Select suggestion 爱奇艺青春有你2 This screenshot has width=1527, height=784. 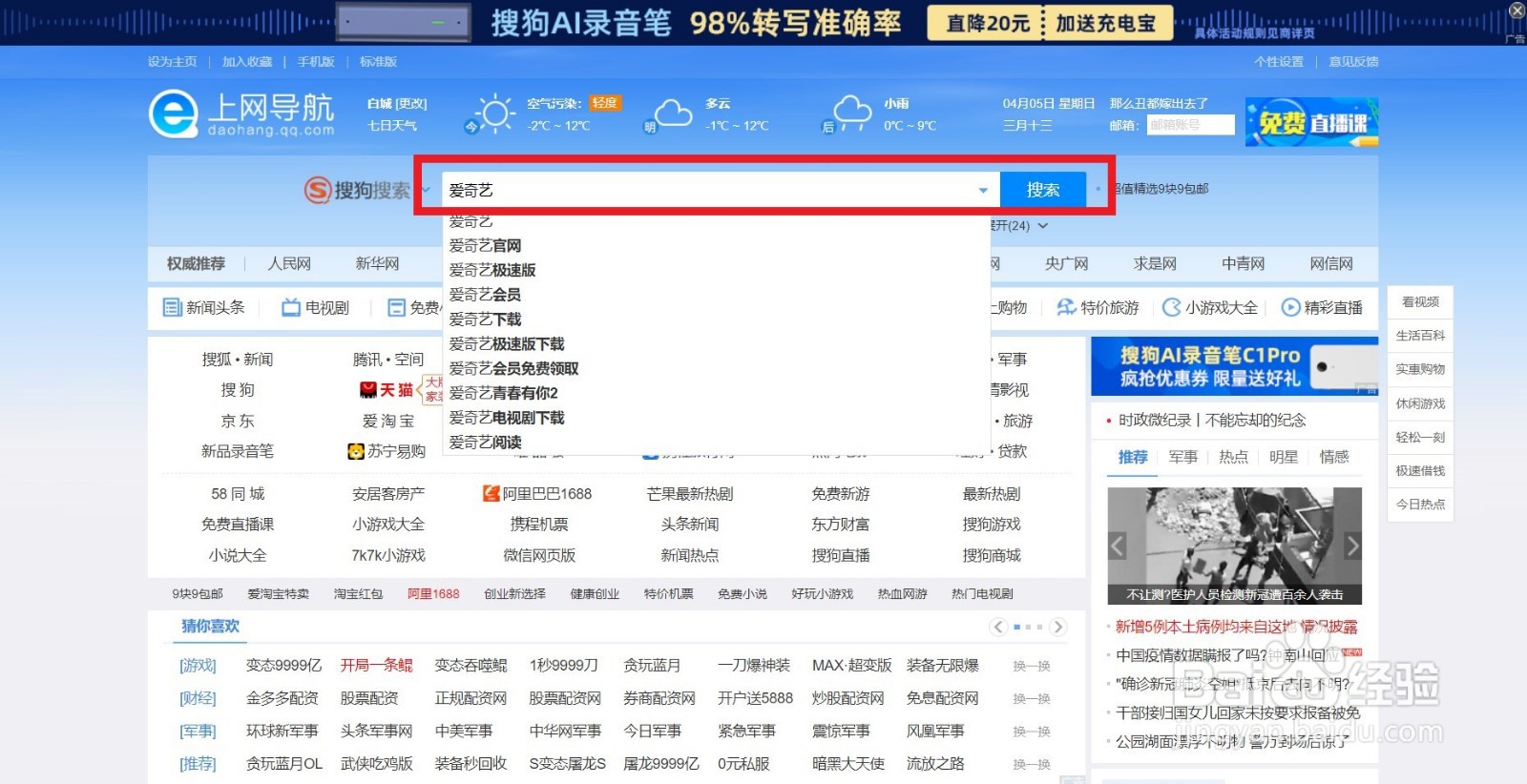click(x=503, y=393)
